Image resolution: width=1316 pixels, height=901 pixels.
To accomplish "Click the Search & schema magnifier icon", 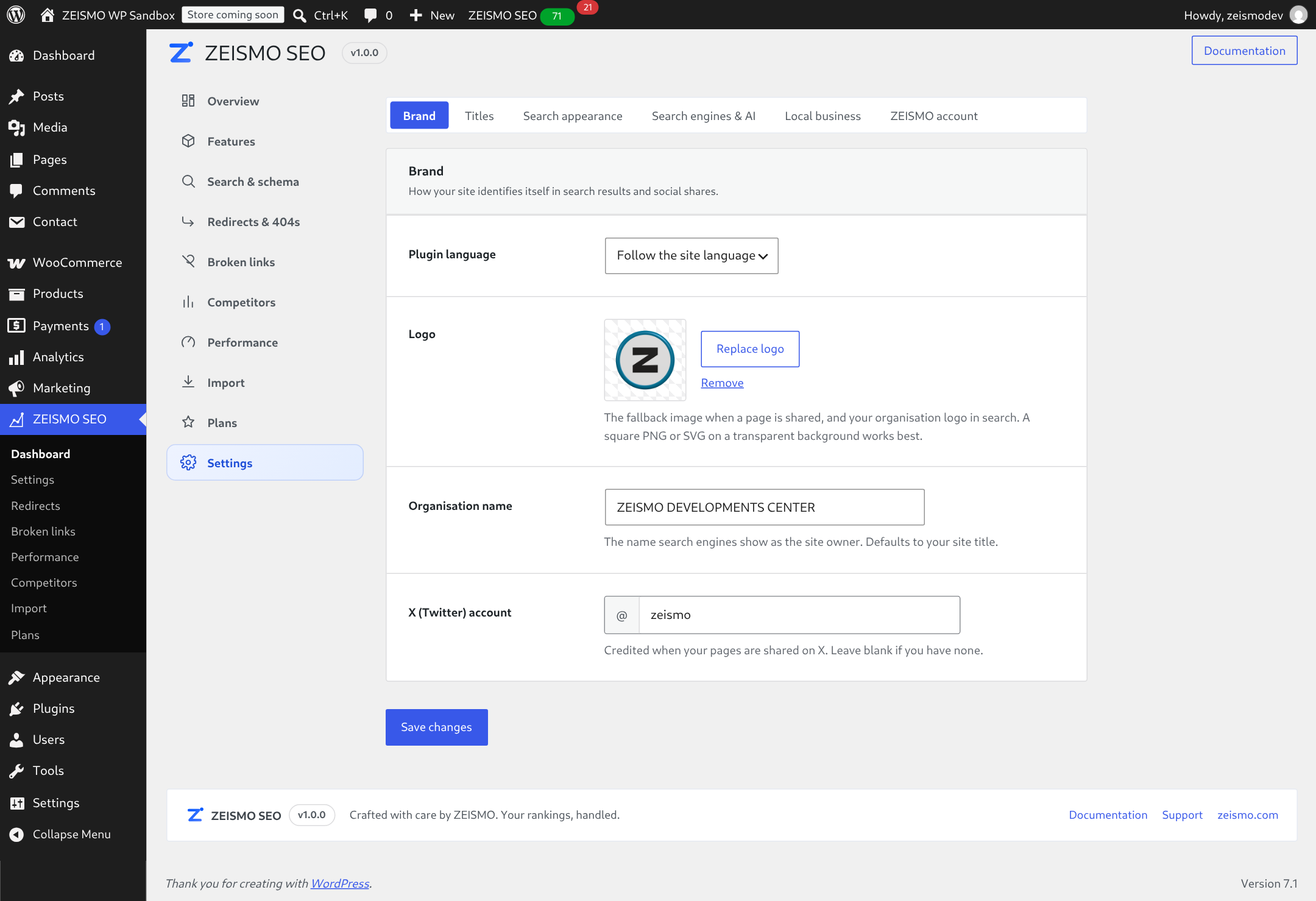I will (x=188, y=181).
